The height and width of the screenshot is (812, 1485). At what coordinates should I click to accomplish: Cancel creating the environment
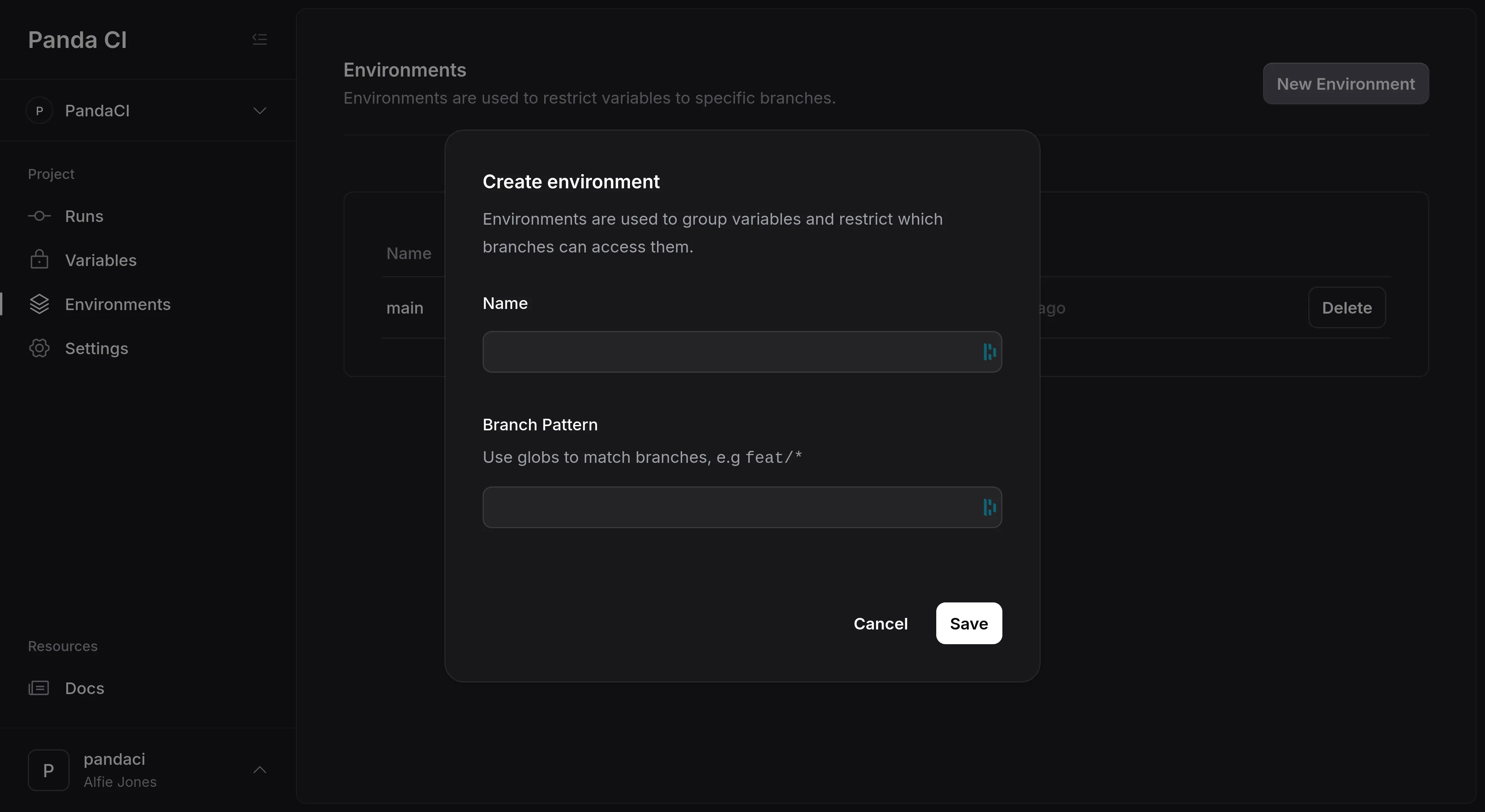(x=881, y=623)
